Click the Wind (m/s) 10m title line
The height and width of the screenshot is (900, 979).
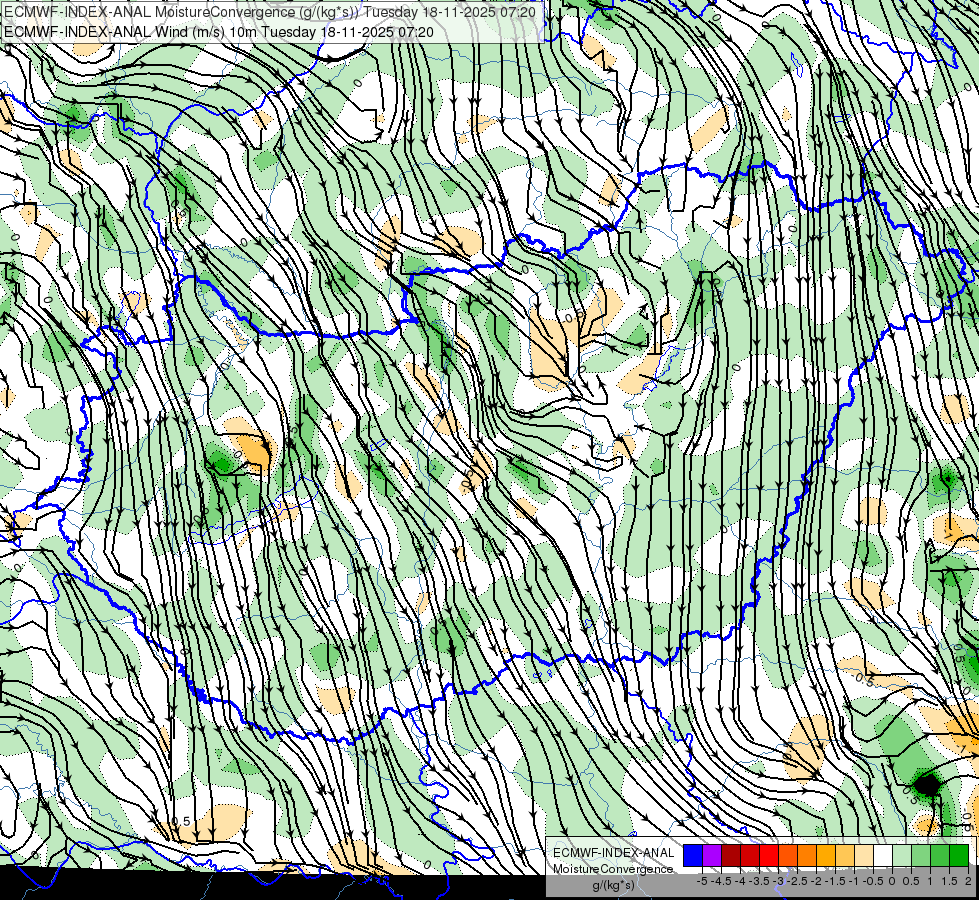(x=219, y=32)
